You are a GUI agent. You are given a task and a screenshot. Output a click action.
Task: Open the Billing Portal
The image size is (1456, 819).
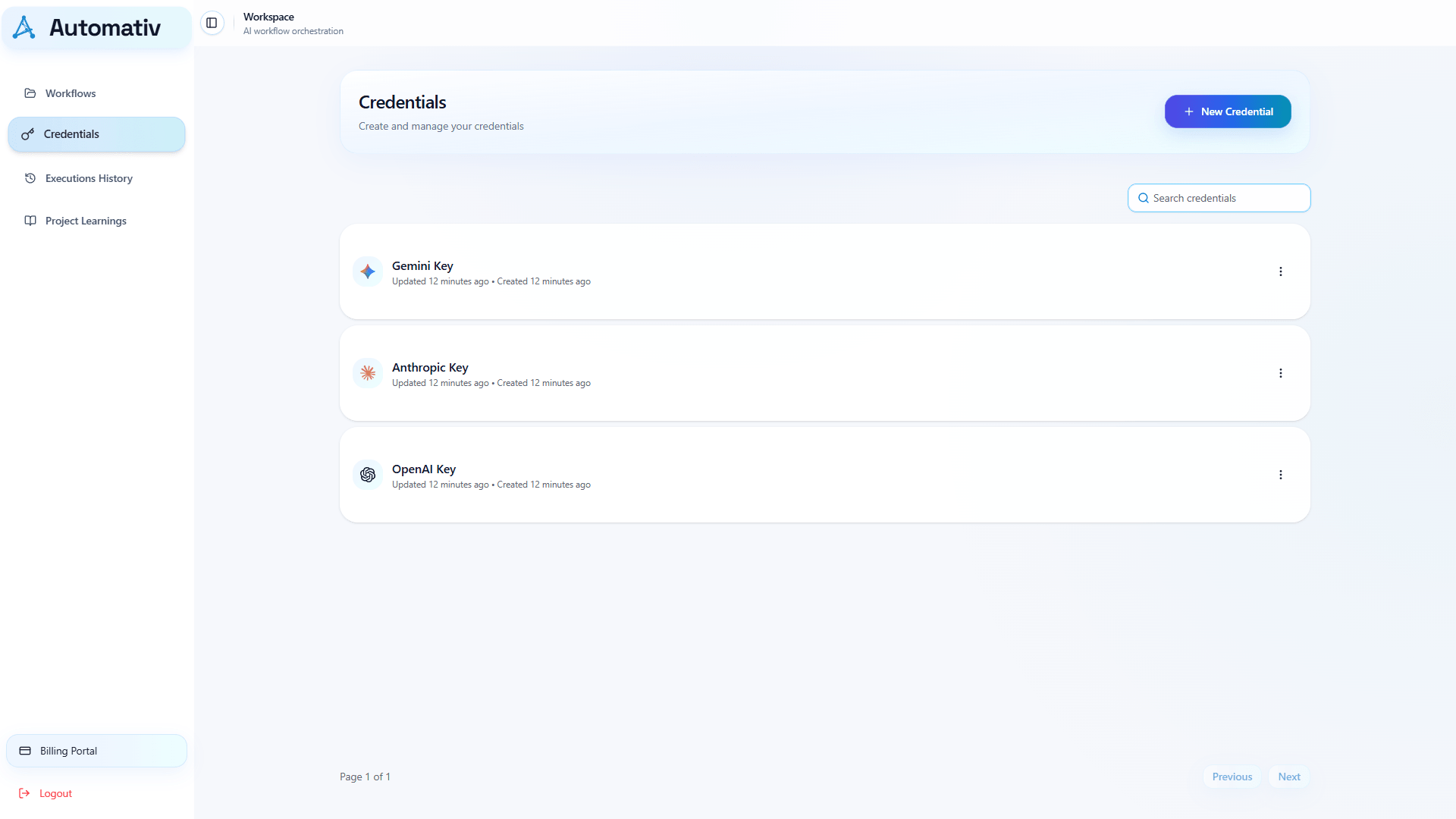[96, 751]
